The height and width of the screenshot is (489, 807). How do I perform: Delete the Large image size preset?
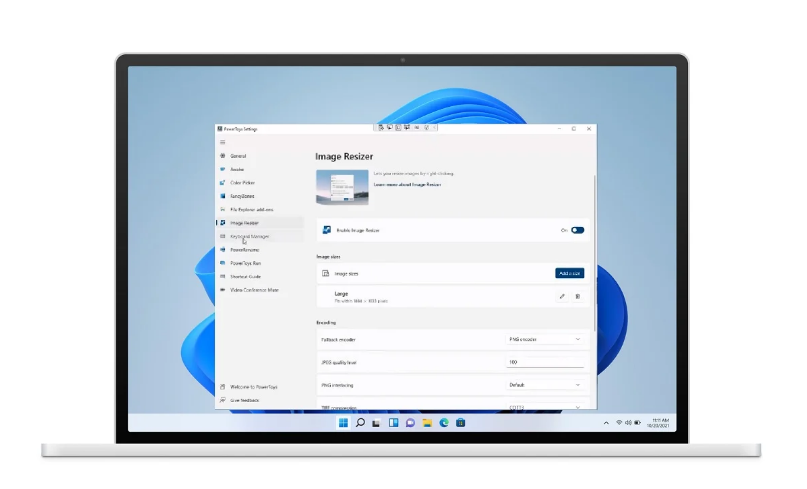tap(577, 296)
